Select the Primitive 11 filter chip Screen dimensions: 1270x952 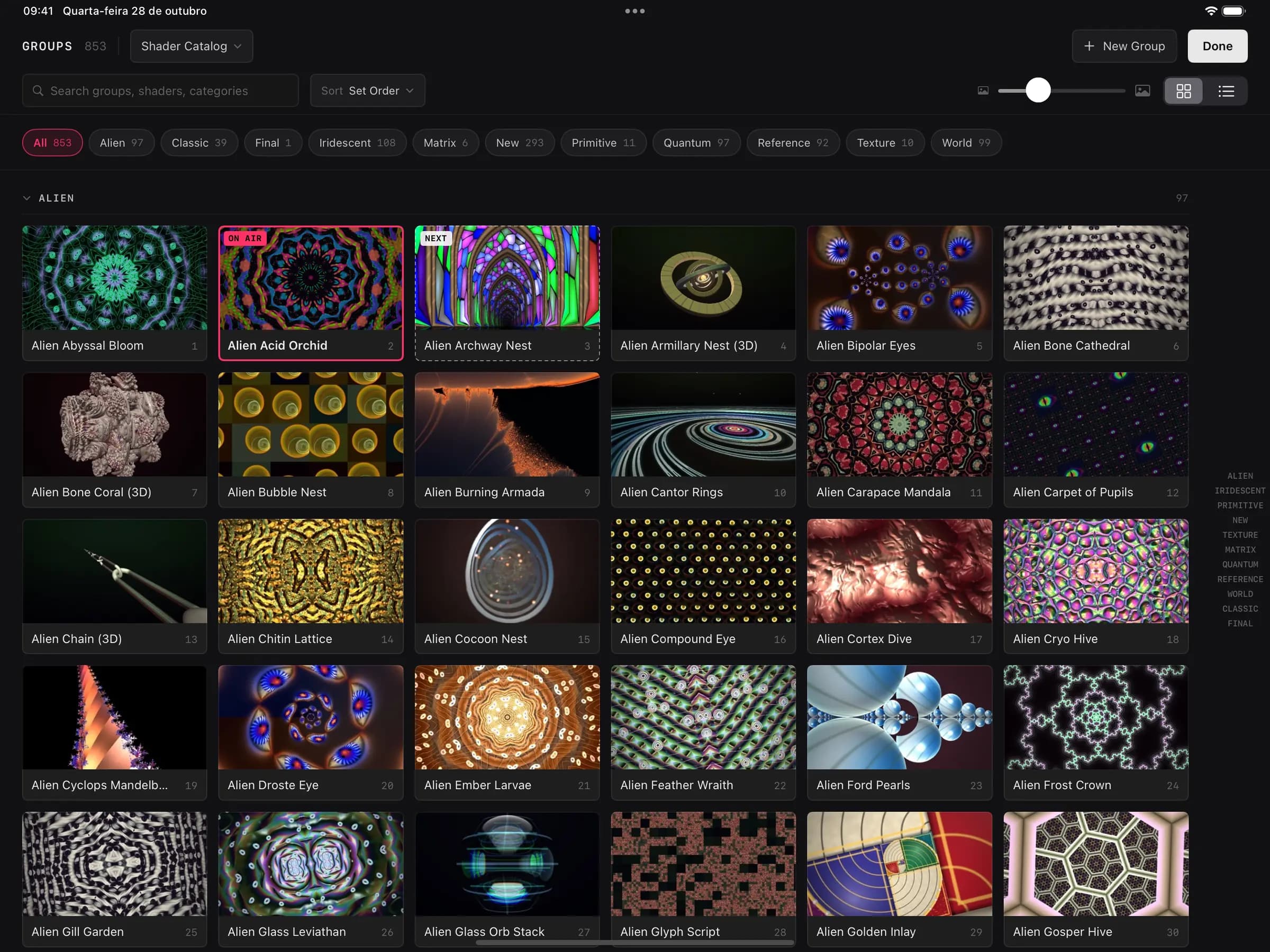(603, 143)
